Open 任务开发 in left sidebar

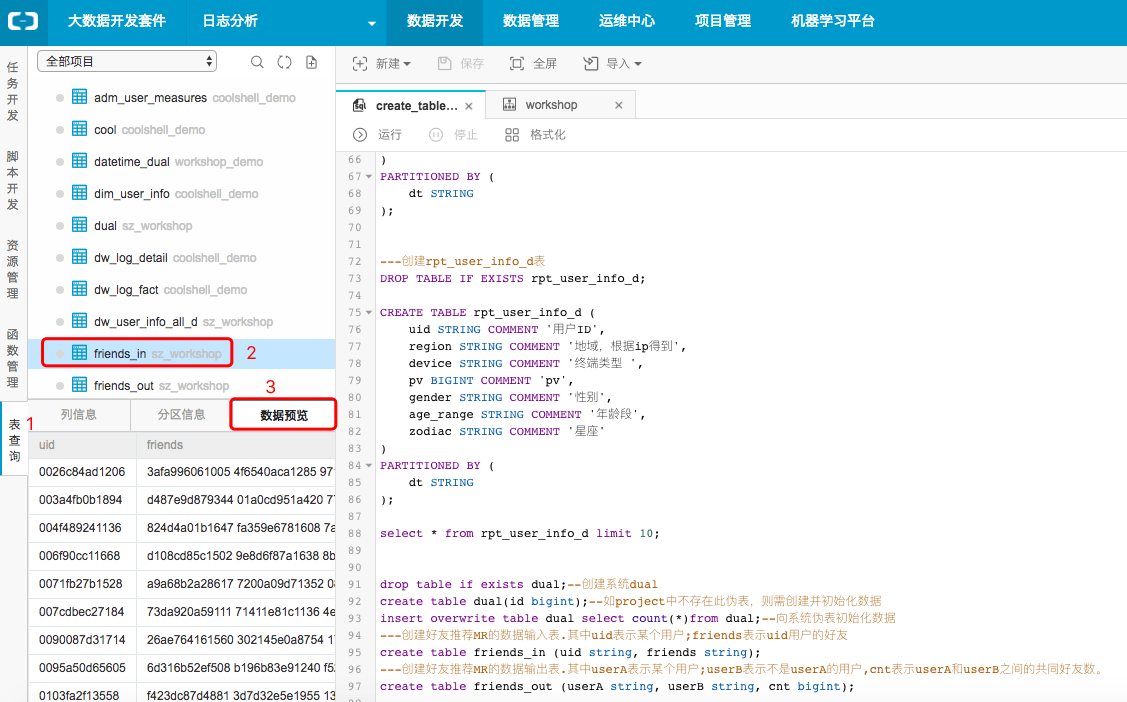(x=13, y=91)
